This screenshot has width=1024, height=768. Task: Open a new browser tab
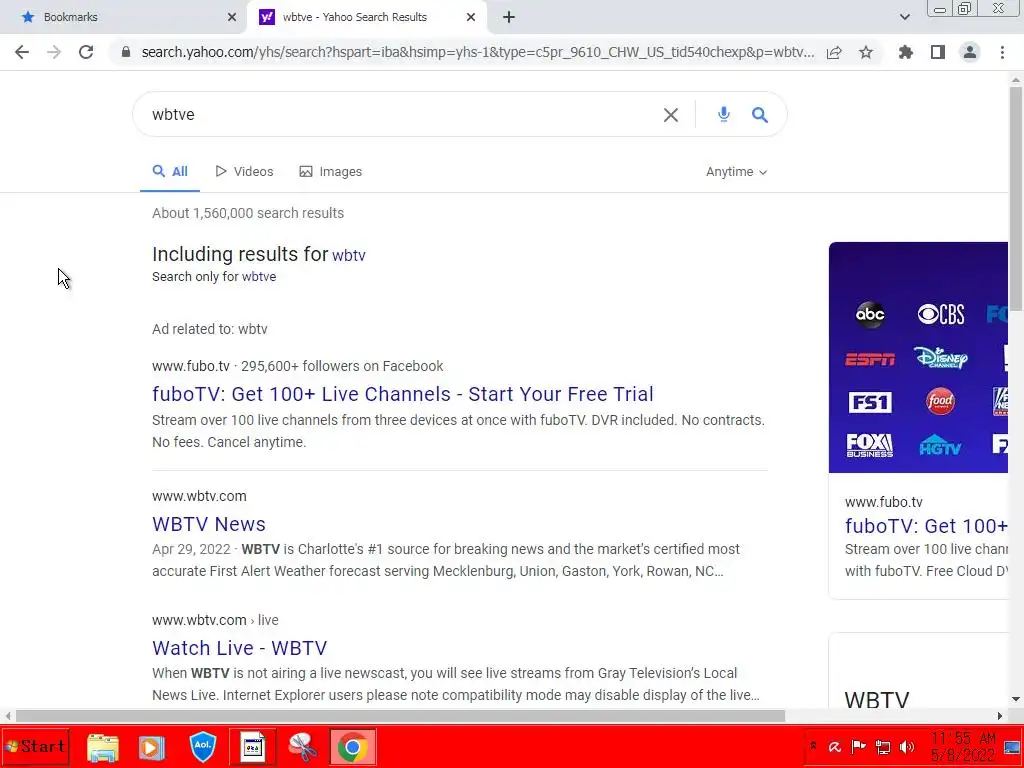tap(509, 17)
